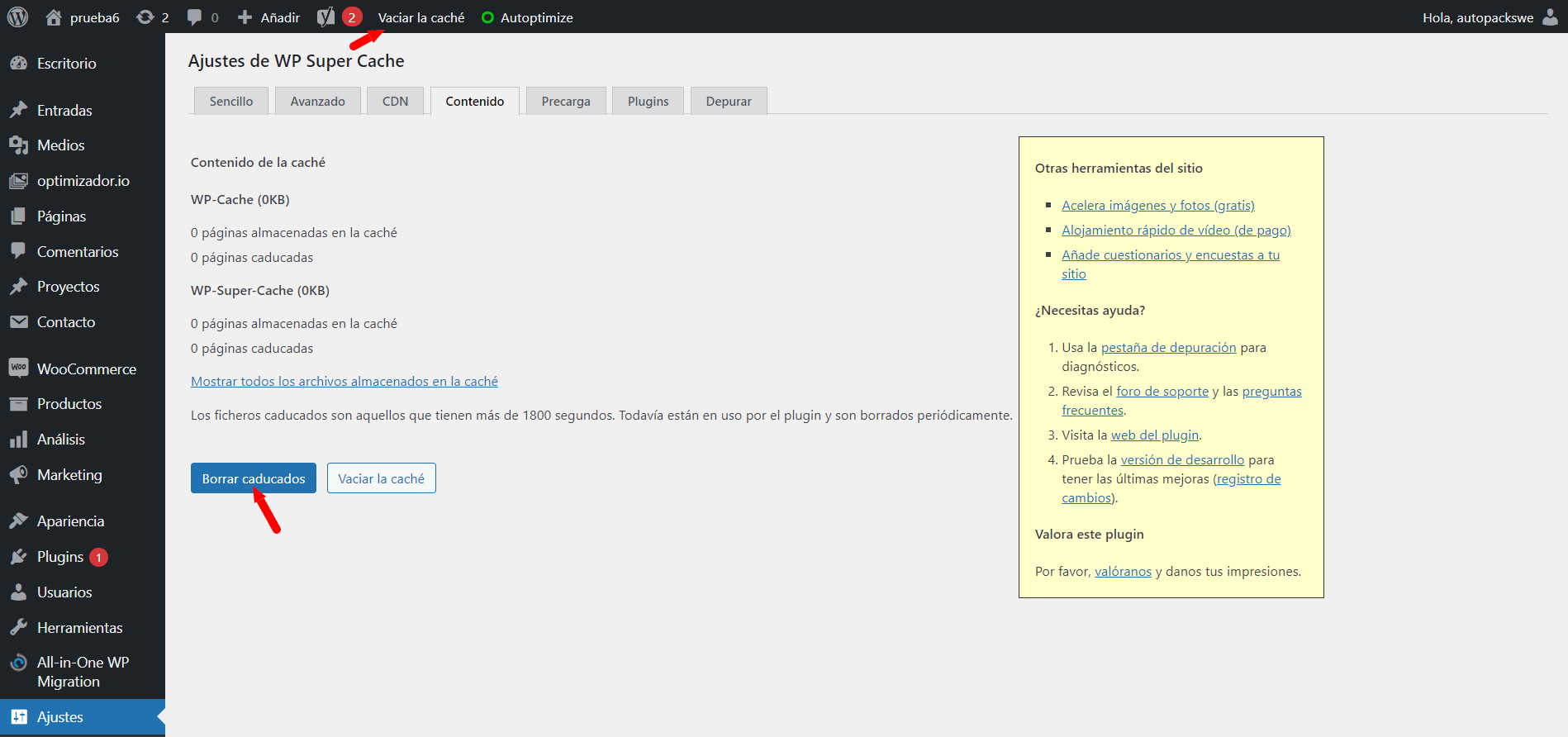Image resolution: width=1568 pixels, height=737 pixels.
Task: Open the comments bubble icon
Action: [194, 17]
